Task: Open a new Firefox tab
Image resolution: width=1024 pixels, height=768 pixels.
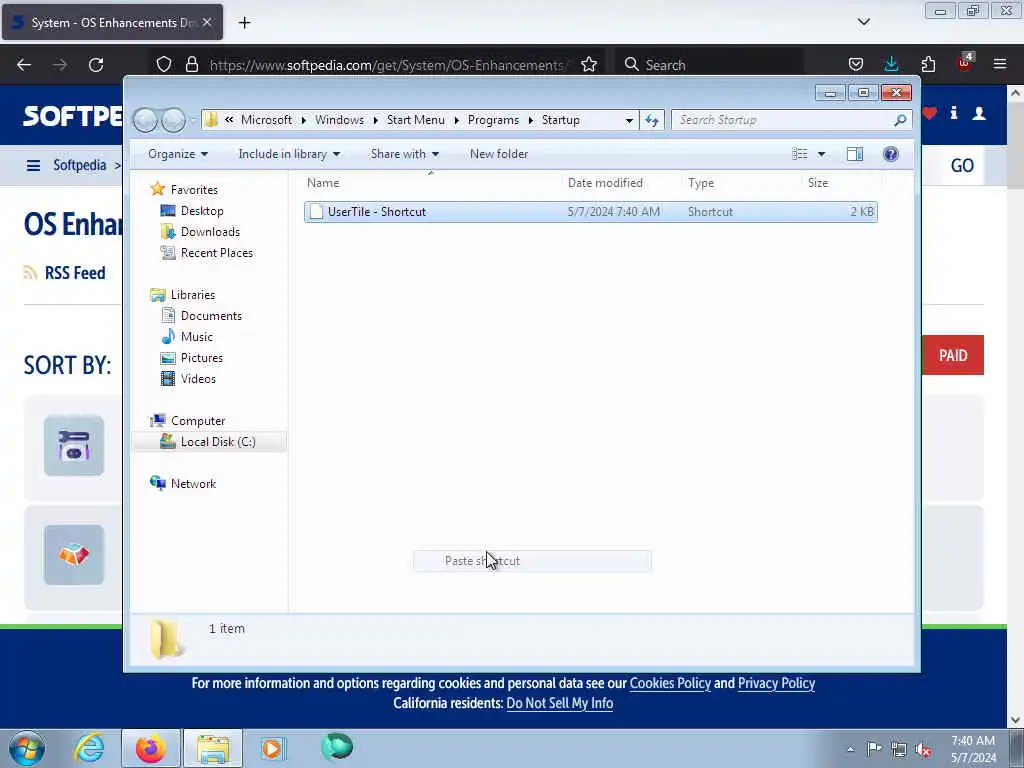Action: click(244, 23)
